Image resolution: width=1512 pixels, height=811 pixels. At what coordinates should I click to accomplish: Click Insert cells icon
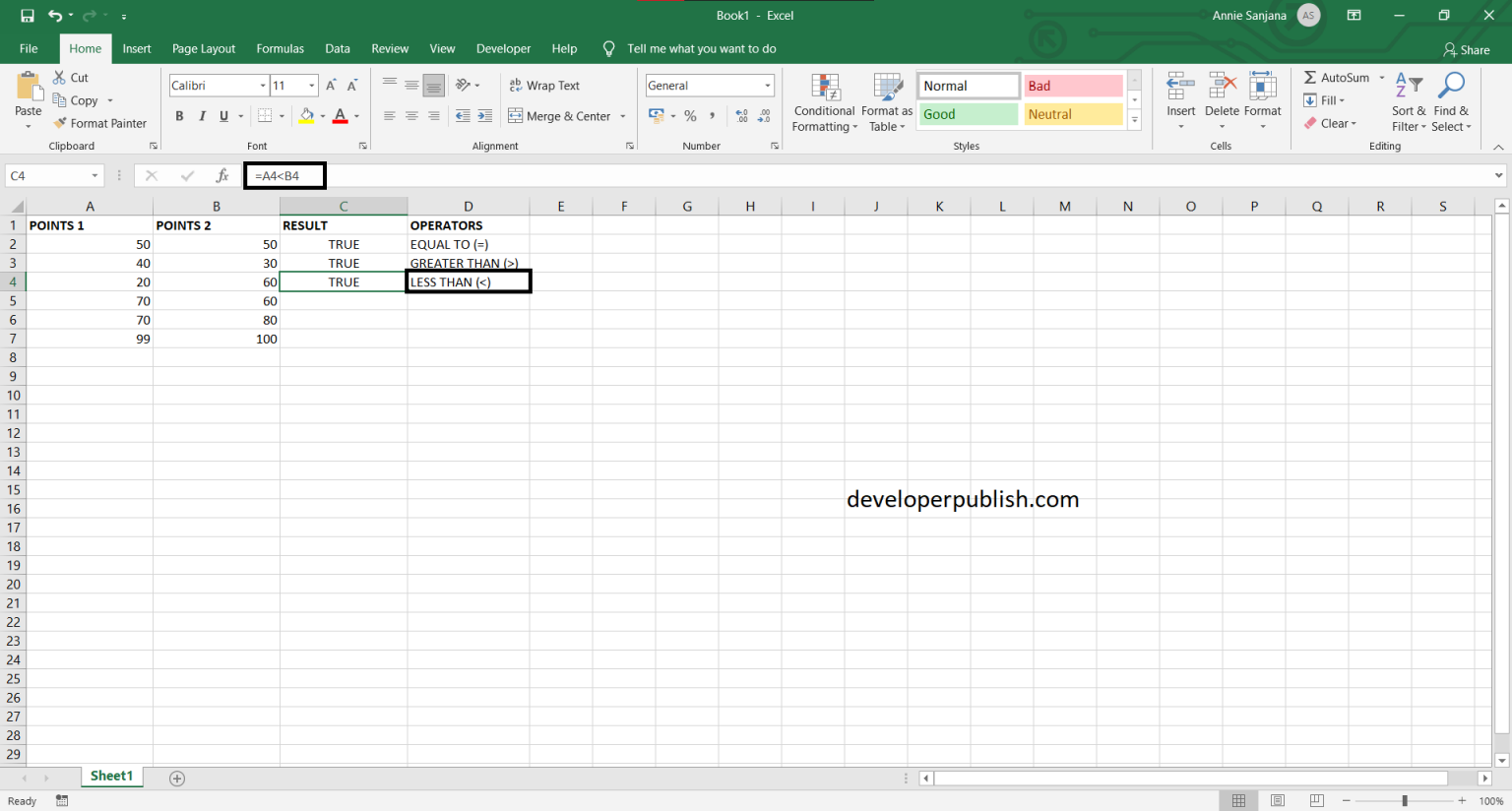pyautogui.click(x=1181, y=87)
